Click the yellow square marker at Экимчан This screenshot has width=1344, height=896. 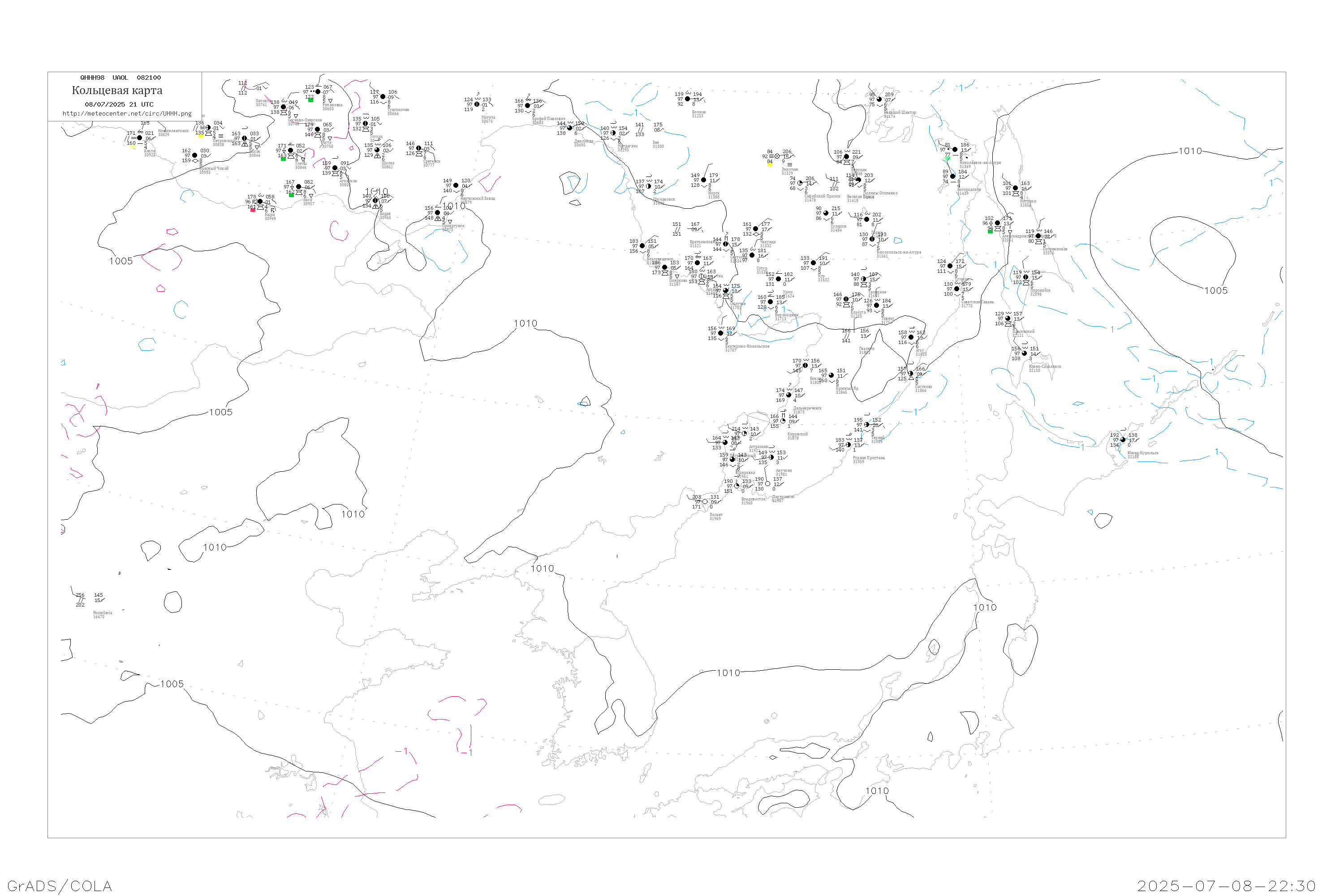[770, 164]
